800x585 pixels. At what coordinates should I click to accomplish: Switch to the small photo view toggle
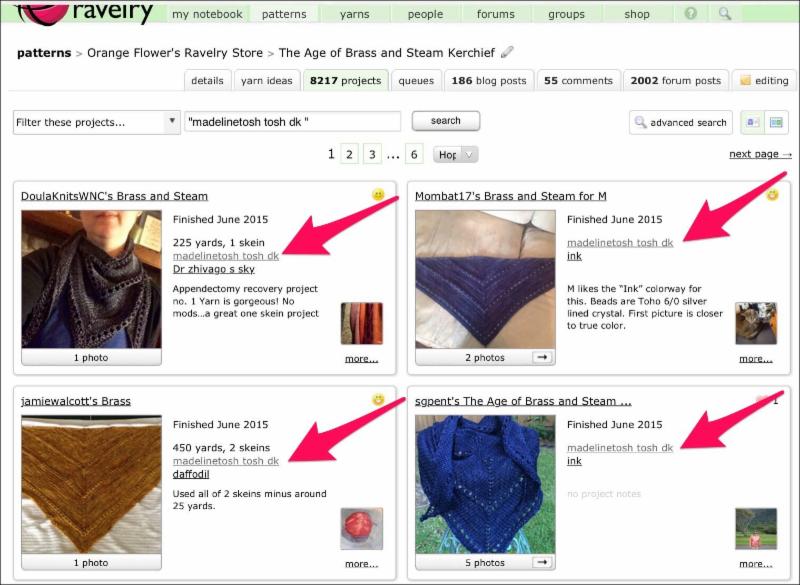coord(752,122)
